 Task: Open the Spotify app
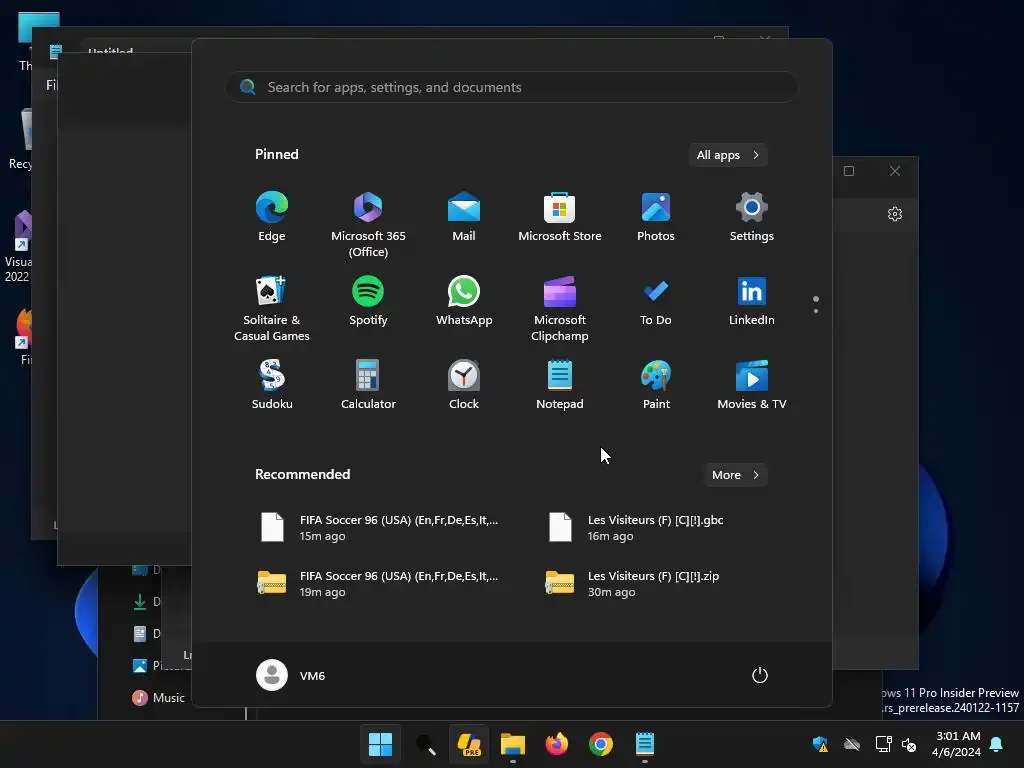pyautogui.click(x=368, y=301)
